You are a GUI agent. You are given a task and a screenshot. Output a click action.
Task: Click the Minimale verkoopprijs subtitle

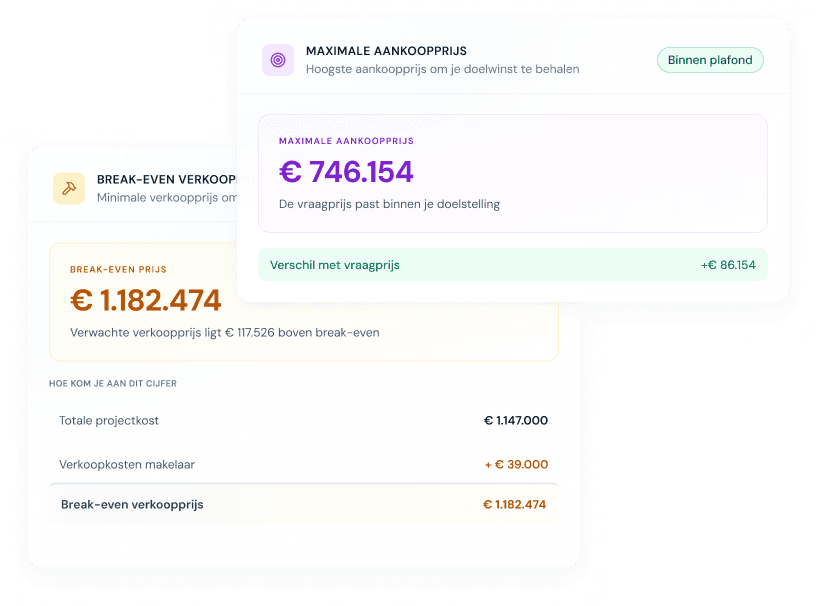click(x=167, y=198)
